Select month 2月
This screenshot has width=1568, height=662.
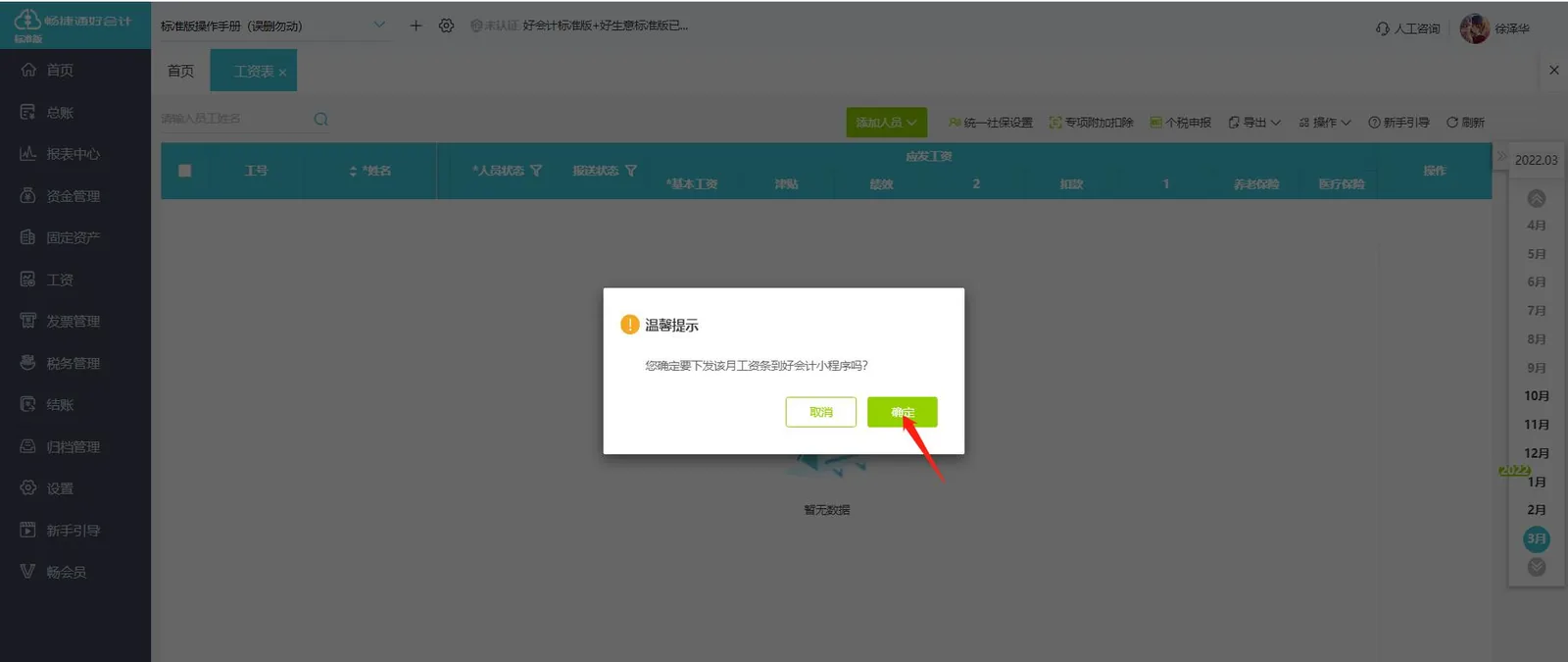click(x=1537, y=510)
